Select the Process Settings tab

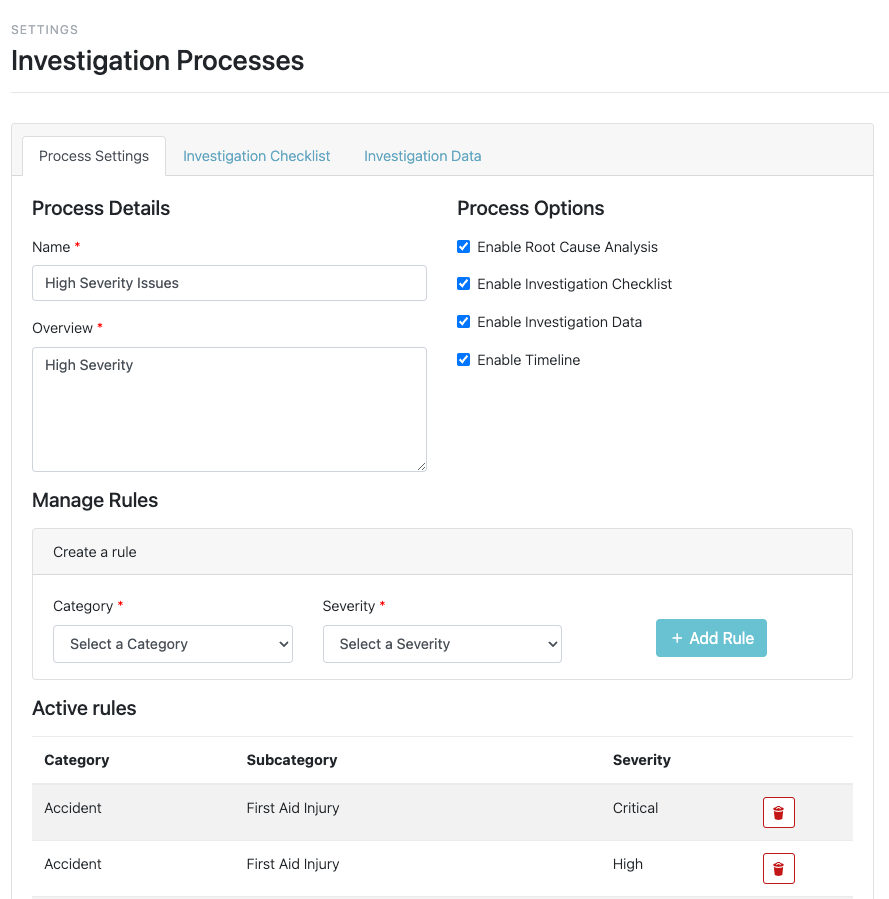[93, 156]
